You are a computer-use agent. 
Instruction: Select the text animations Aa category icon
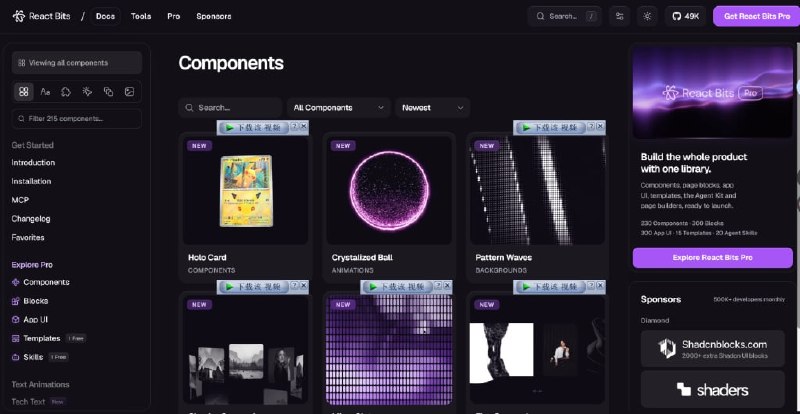click(x=45, y=92)
